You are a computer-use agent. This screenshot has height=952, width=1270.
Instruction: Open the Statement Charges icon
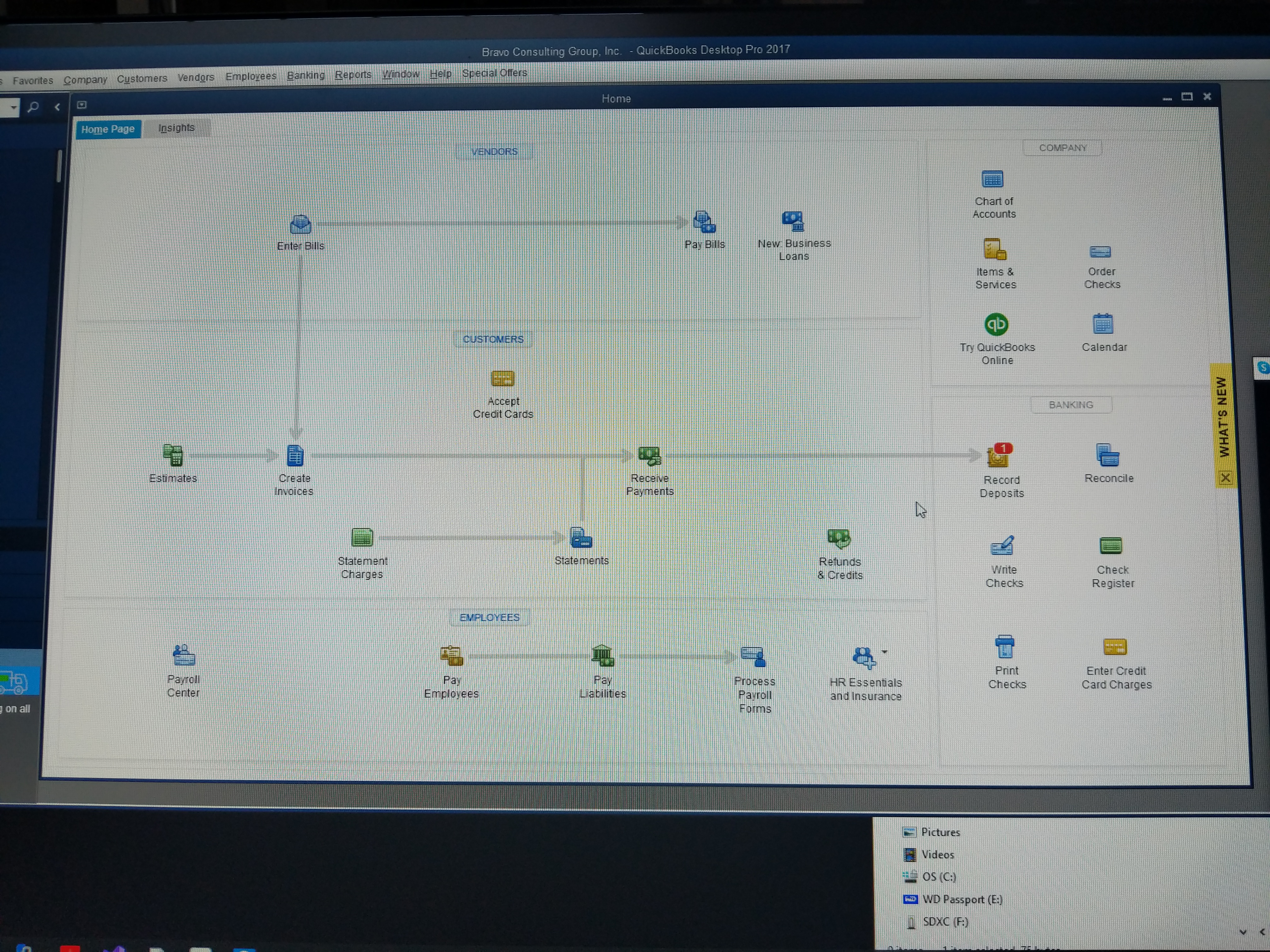point(362,538)
